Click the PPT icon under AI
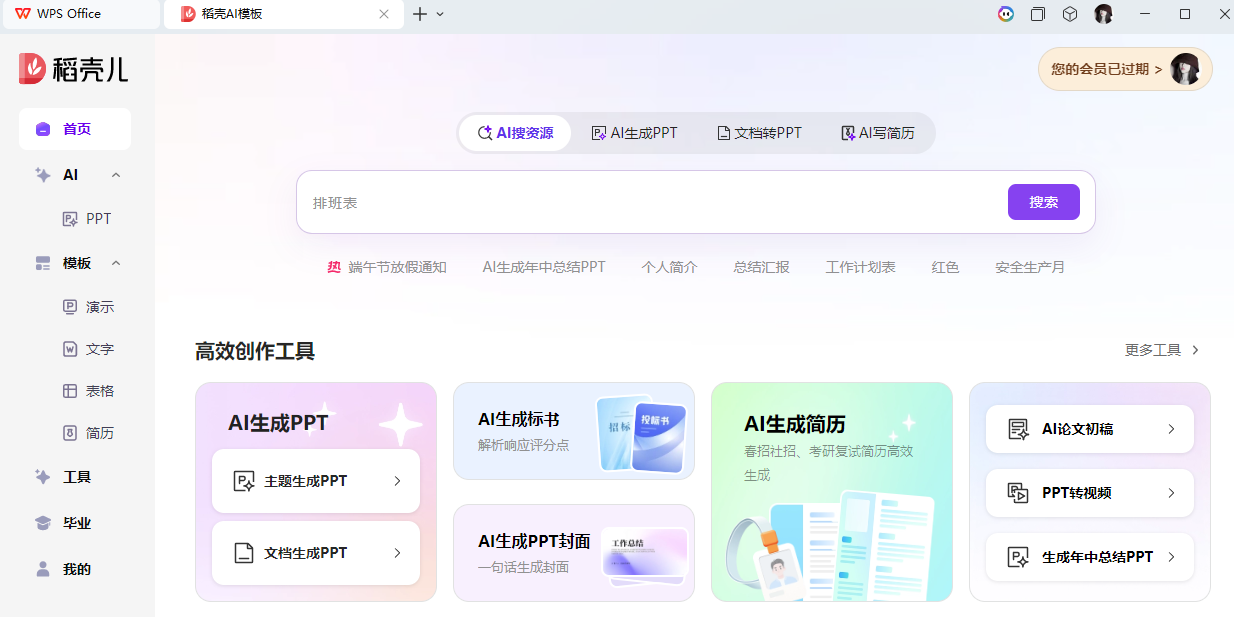 tap(70, 219)
